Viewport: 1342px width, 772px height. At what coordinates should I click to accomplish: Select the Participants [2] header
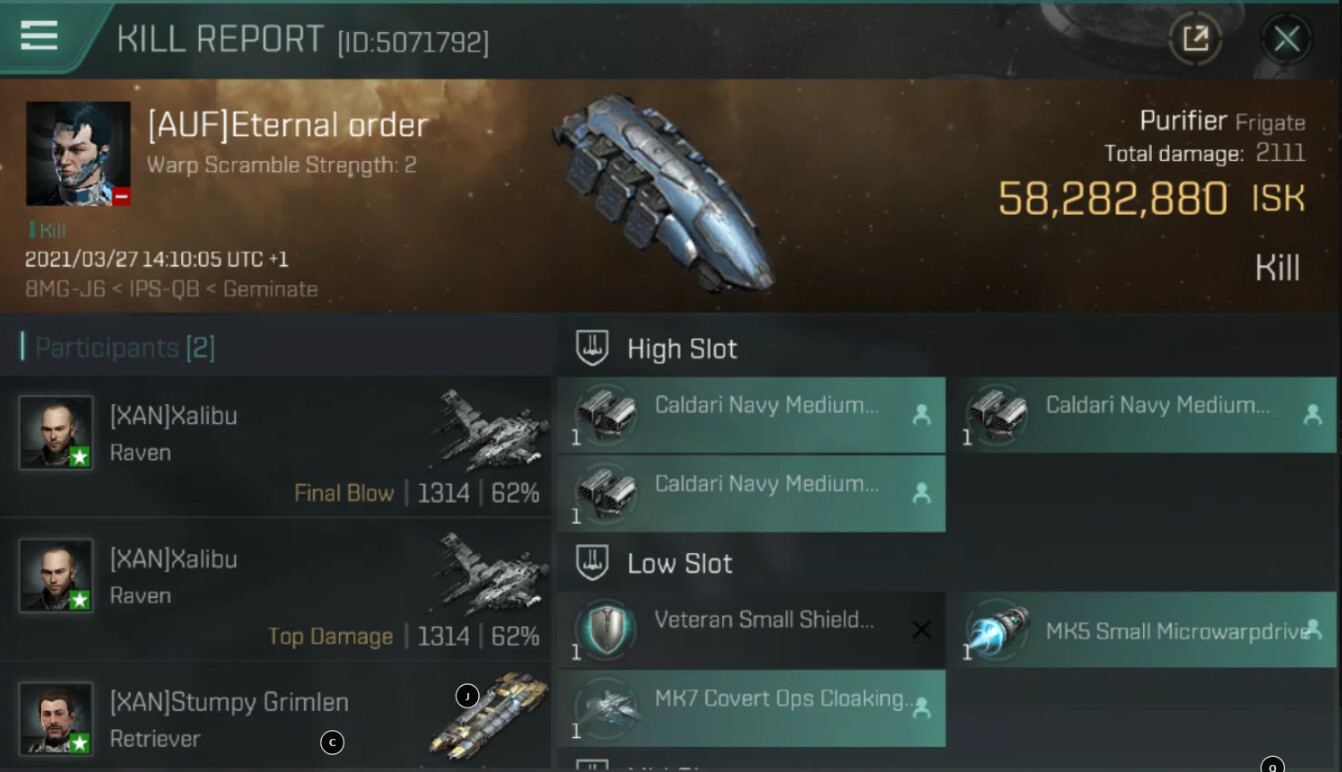[118, 347]
